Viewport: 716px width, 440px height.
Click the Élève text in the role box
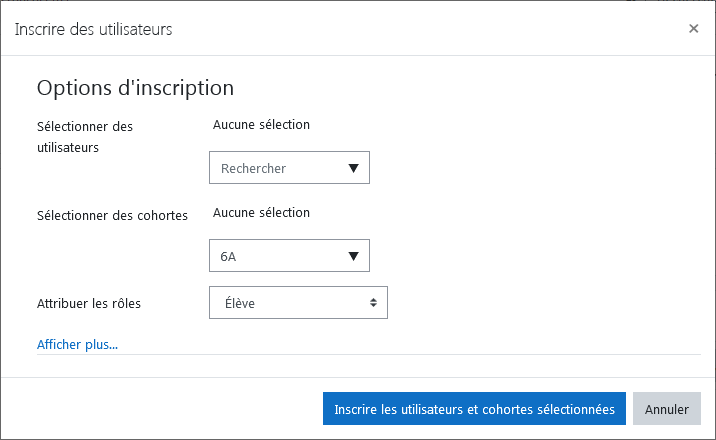click(x=240, y=303)
